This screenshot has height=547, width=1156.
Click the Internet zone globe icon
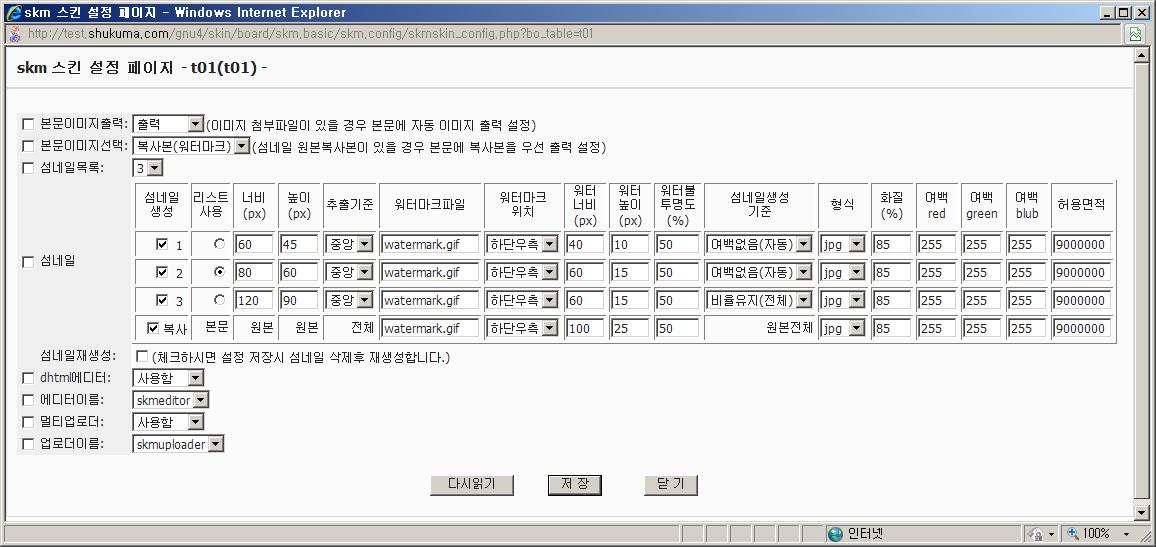[x=835, y=534]
